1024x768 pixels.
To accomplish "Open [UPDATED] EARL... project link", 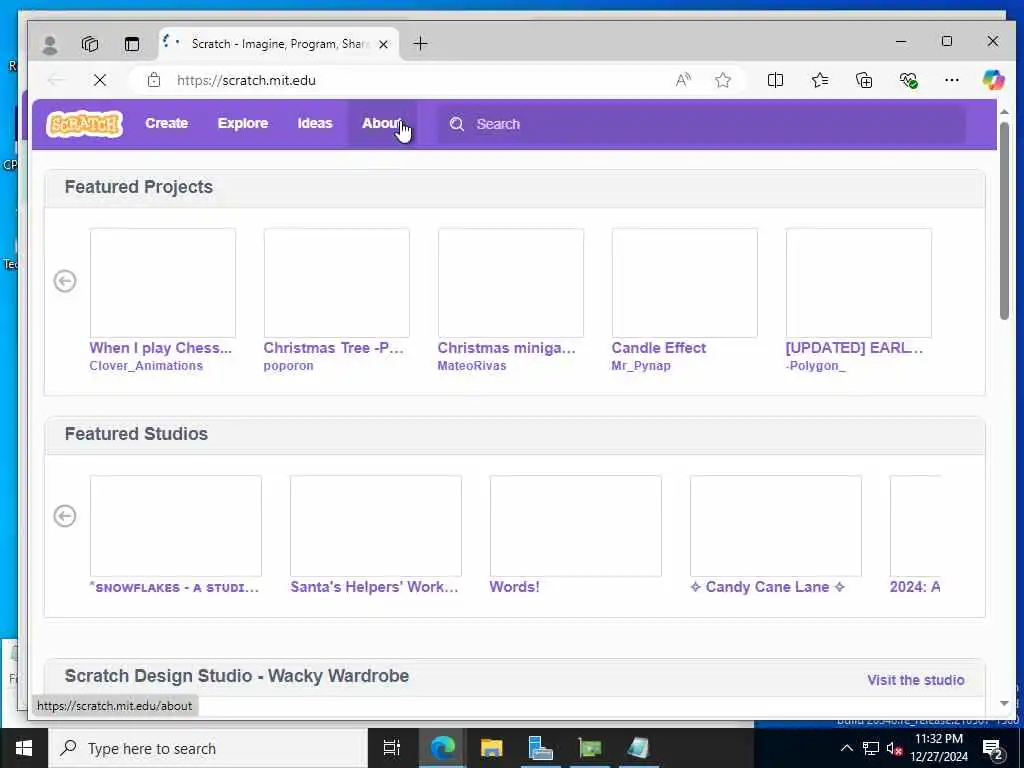I will pos(855,348).
